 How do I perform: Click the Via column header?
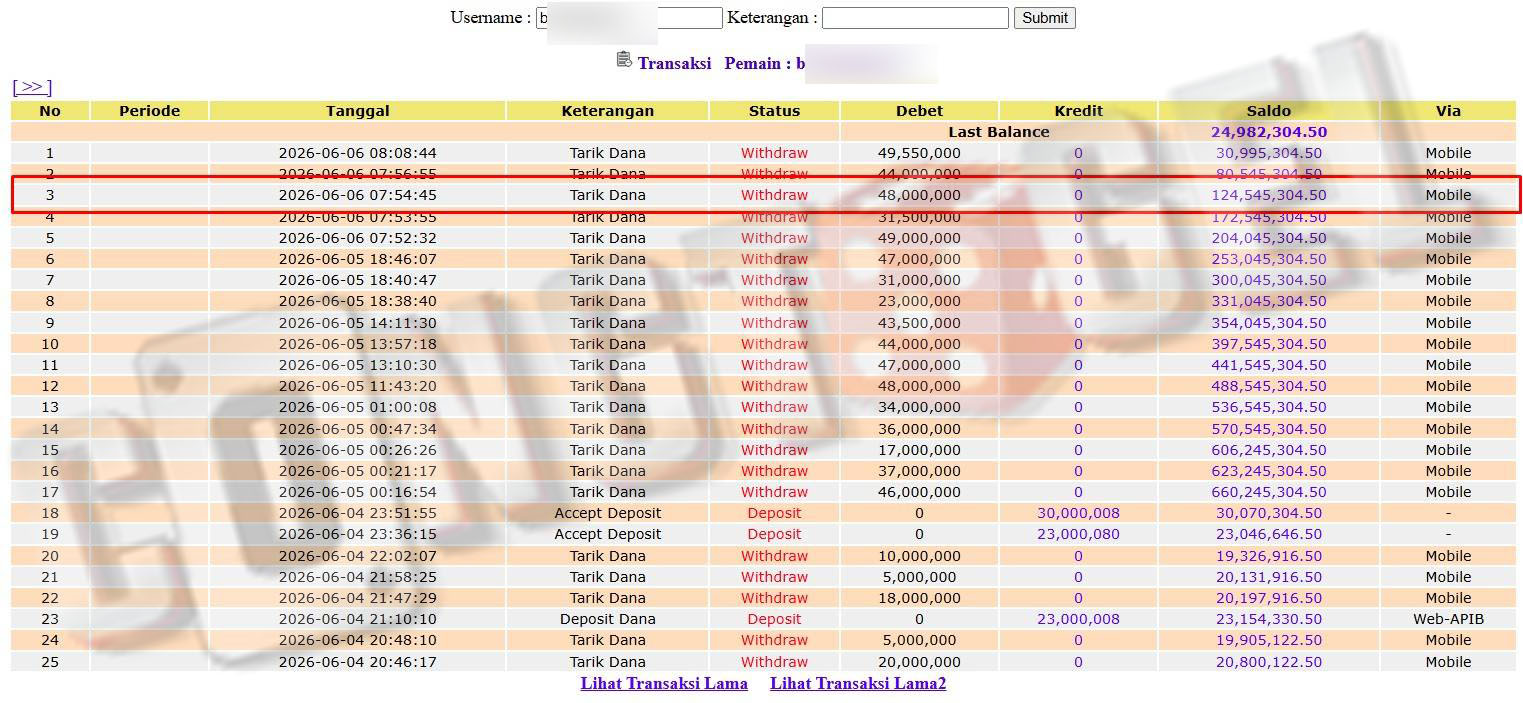[1448, 111]
